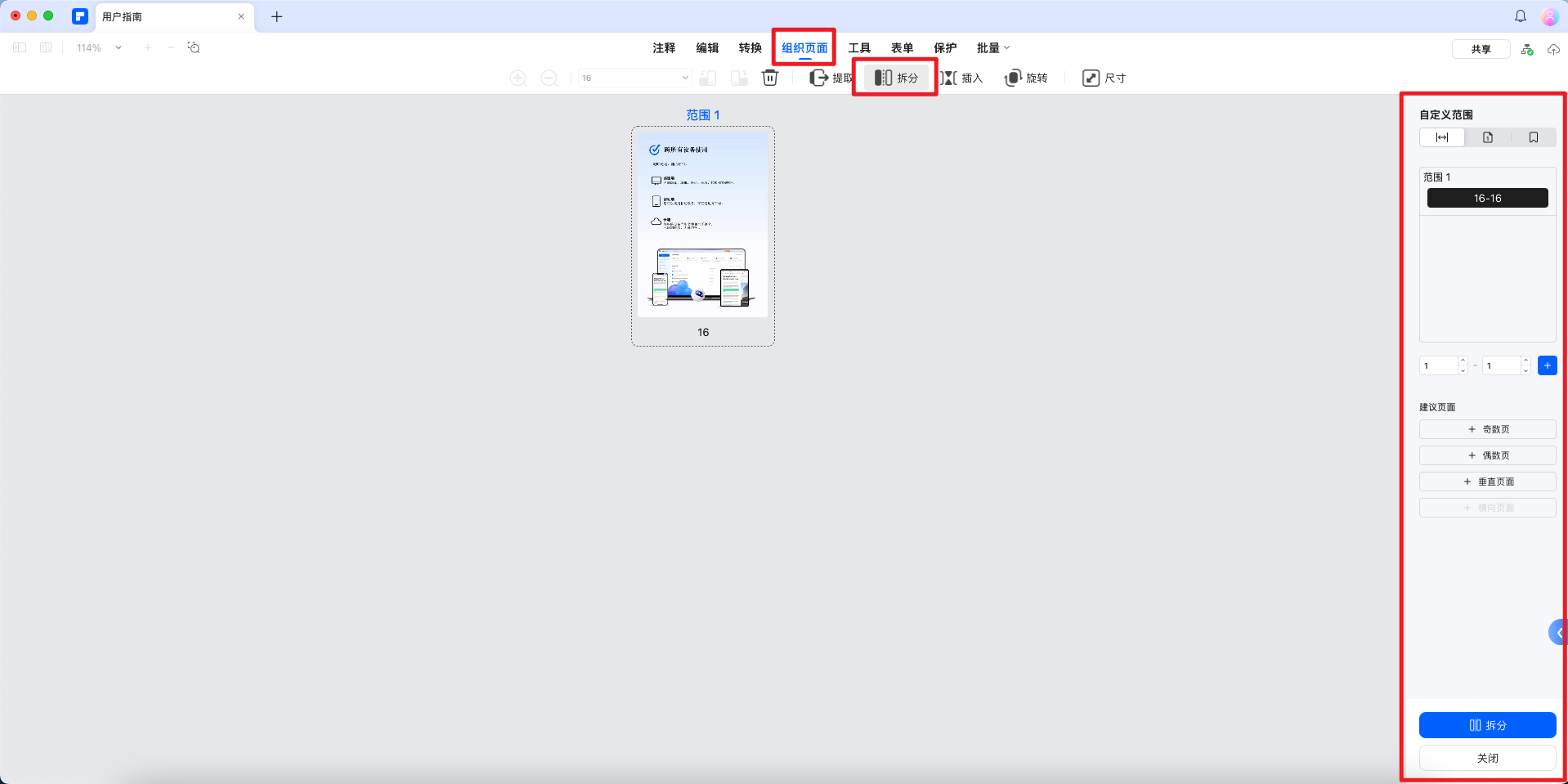Activate the insert pages (插入) tool
Viewport: 1568px width, 784px height.
point(963,78)
